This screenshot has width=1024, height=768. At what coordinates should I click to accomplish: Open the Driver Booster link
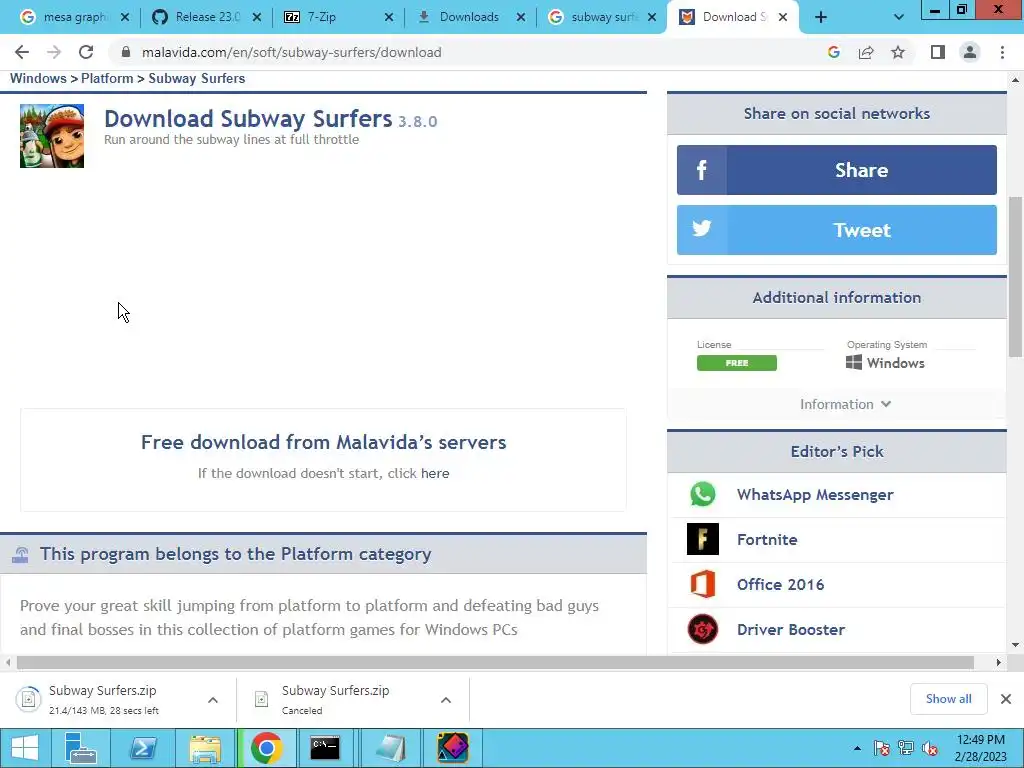pos(791,630)
